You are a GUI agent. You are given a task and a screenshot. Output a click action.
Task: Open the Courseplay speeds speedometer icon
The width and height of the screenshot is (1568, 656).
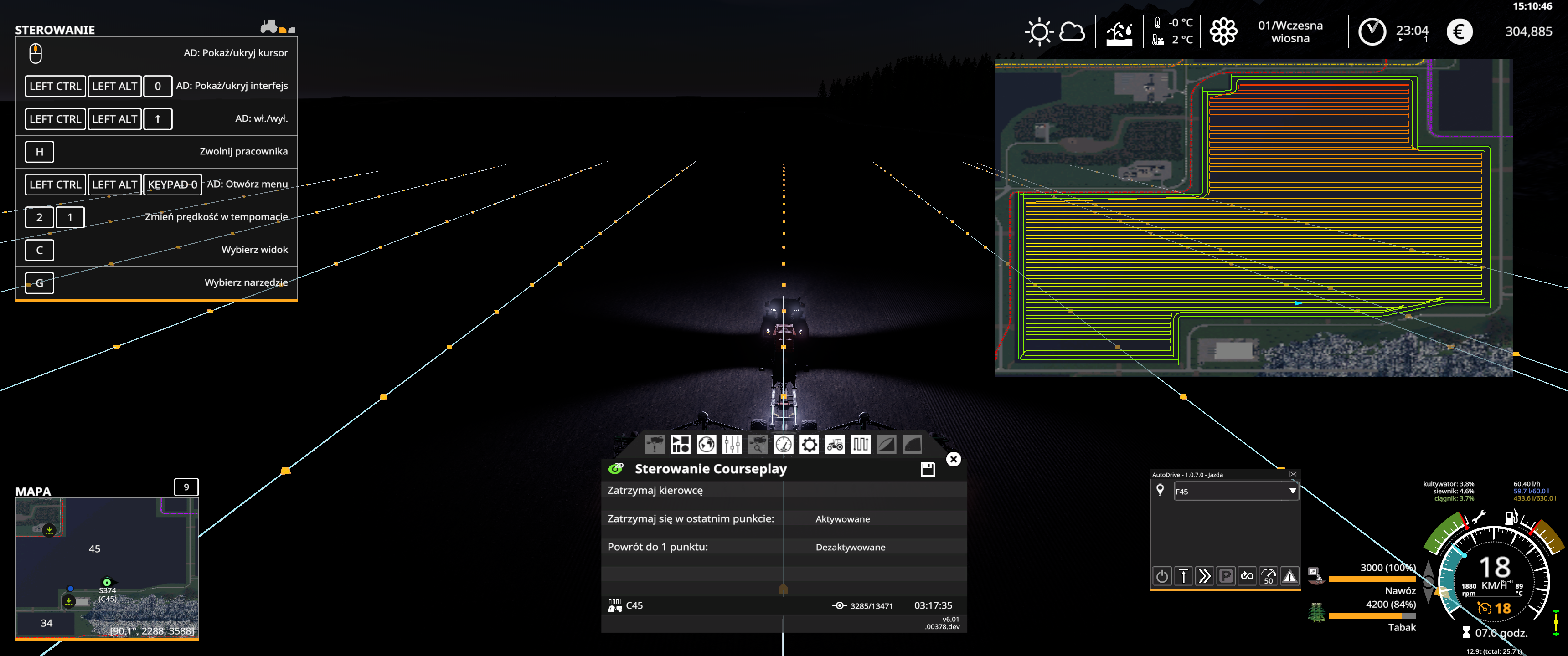pos(784,445)
